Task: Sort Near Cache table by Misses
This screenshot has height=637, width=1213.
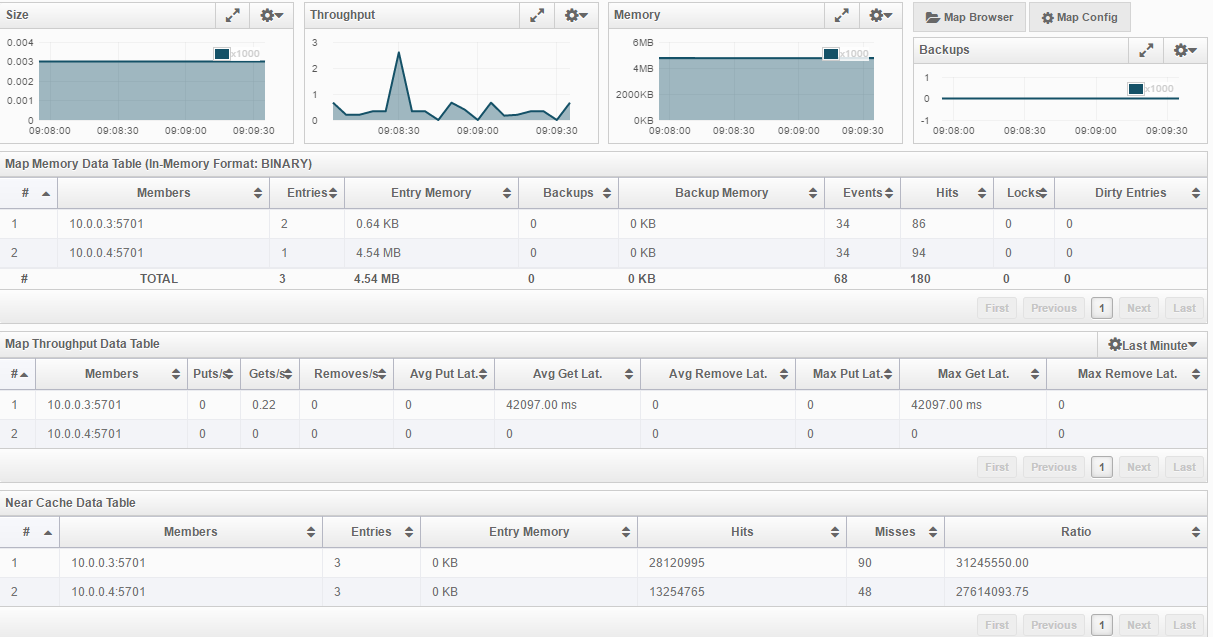Action: click(895, 532)
